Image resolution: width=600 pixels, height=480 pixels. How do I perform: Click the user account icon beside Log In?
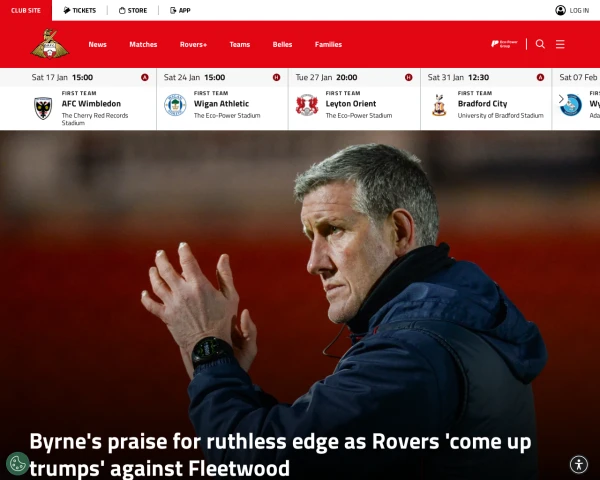coord(560,10)
